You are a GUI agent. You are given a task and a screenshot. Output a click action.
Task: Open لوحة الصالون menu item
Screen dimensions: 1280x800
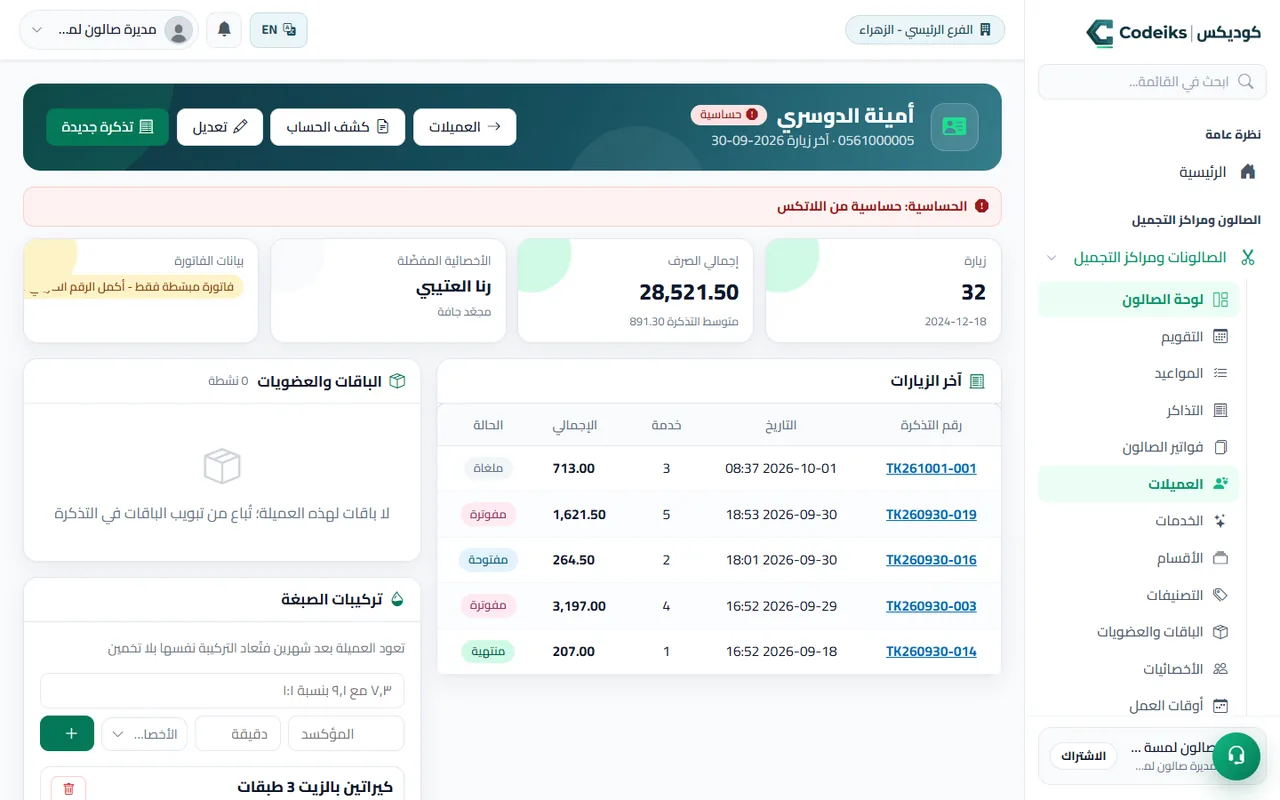pyautogui.click(x=1138, y=299)
